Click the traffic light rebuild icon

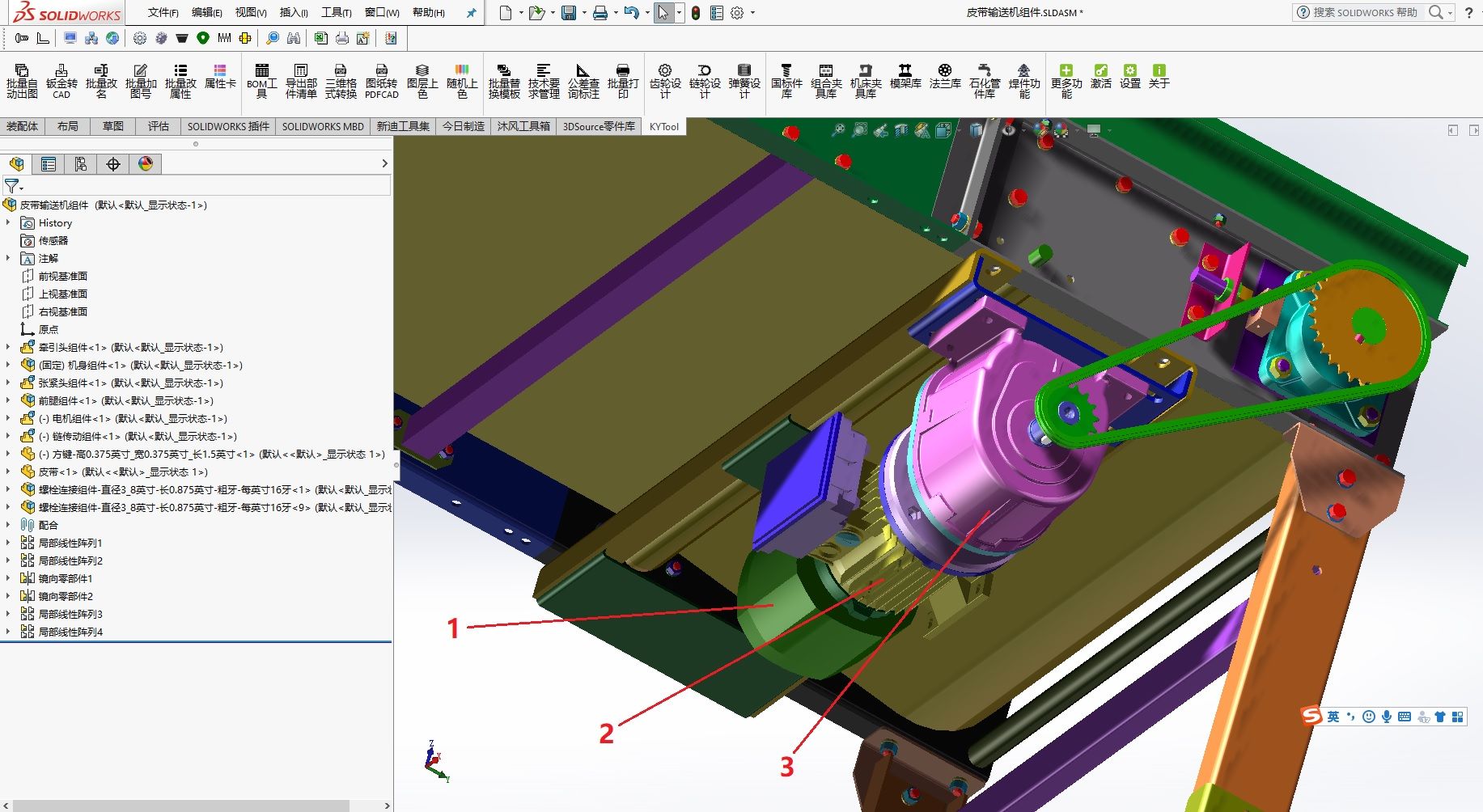point(696,13)
